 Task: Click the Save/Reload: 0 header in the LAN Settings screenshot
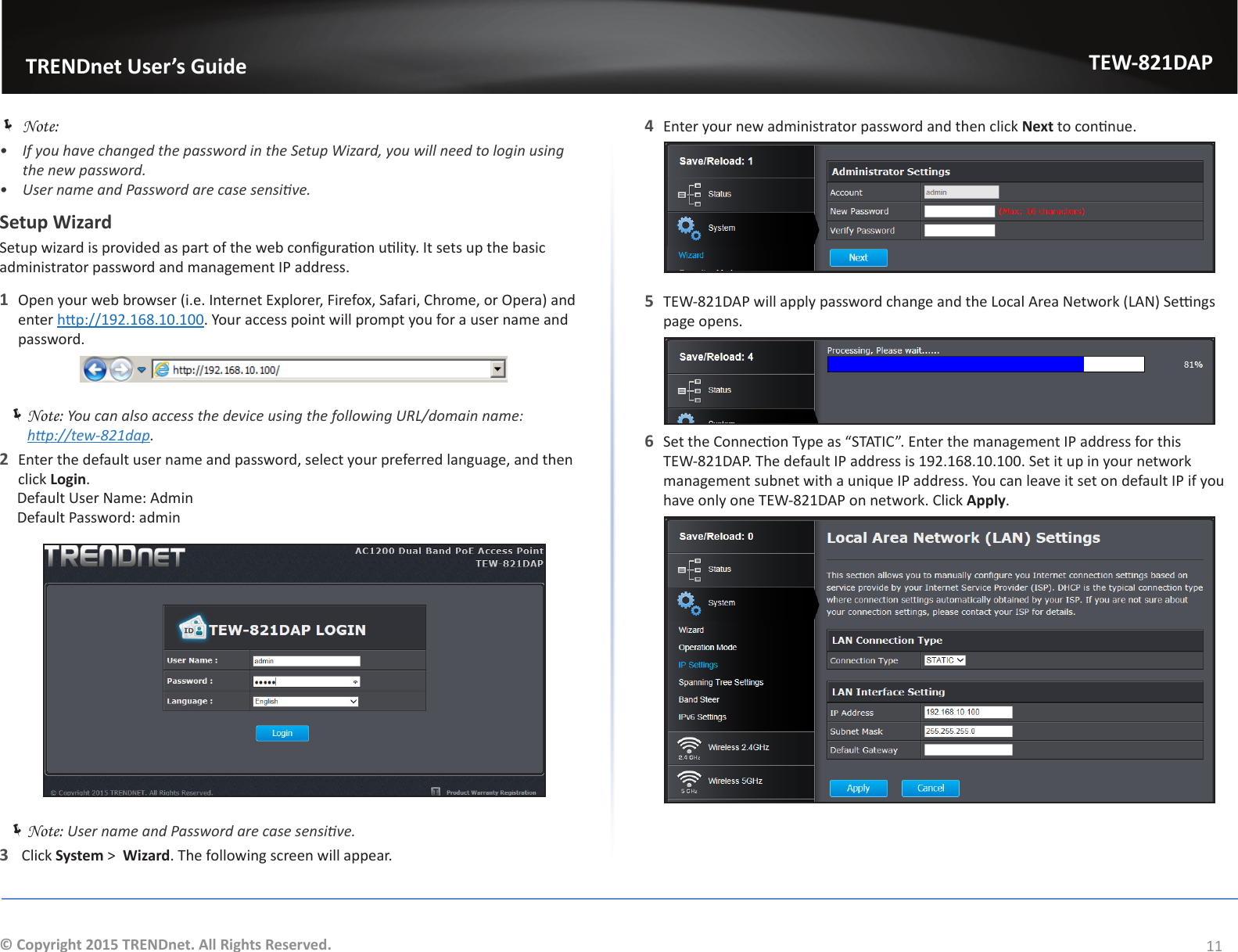(x=716, y=537)
